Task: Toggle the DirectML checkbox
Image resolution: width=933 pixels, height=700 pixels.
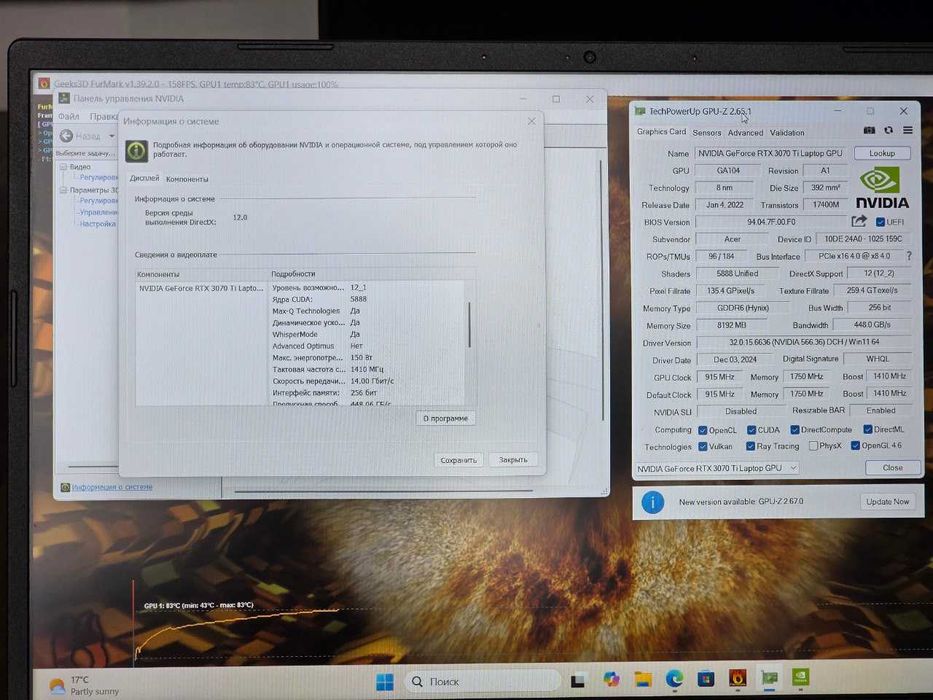Action: (x=868, y=429)
